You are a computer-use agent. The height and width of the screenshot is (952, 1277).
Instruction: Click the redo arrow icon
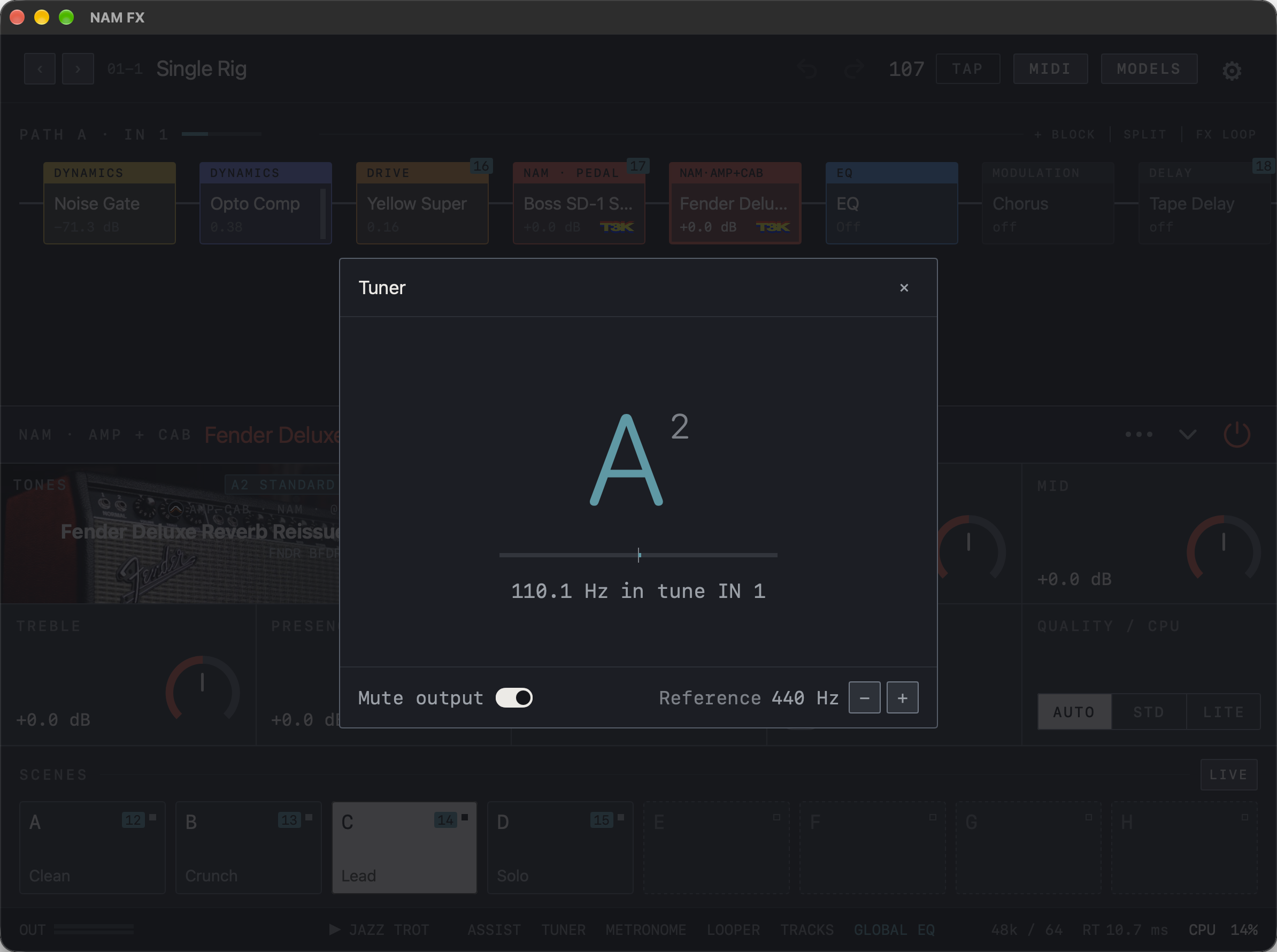coord(854,69)
